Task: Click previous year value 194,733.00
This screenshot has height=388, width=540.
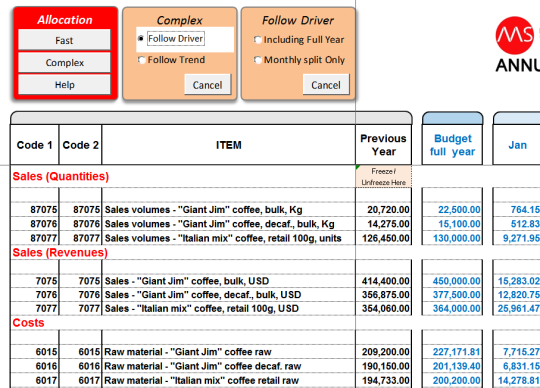Action: 383,380
